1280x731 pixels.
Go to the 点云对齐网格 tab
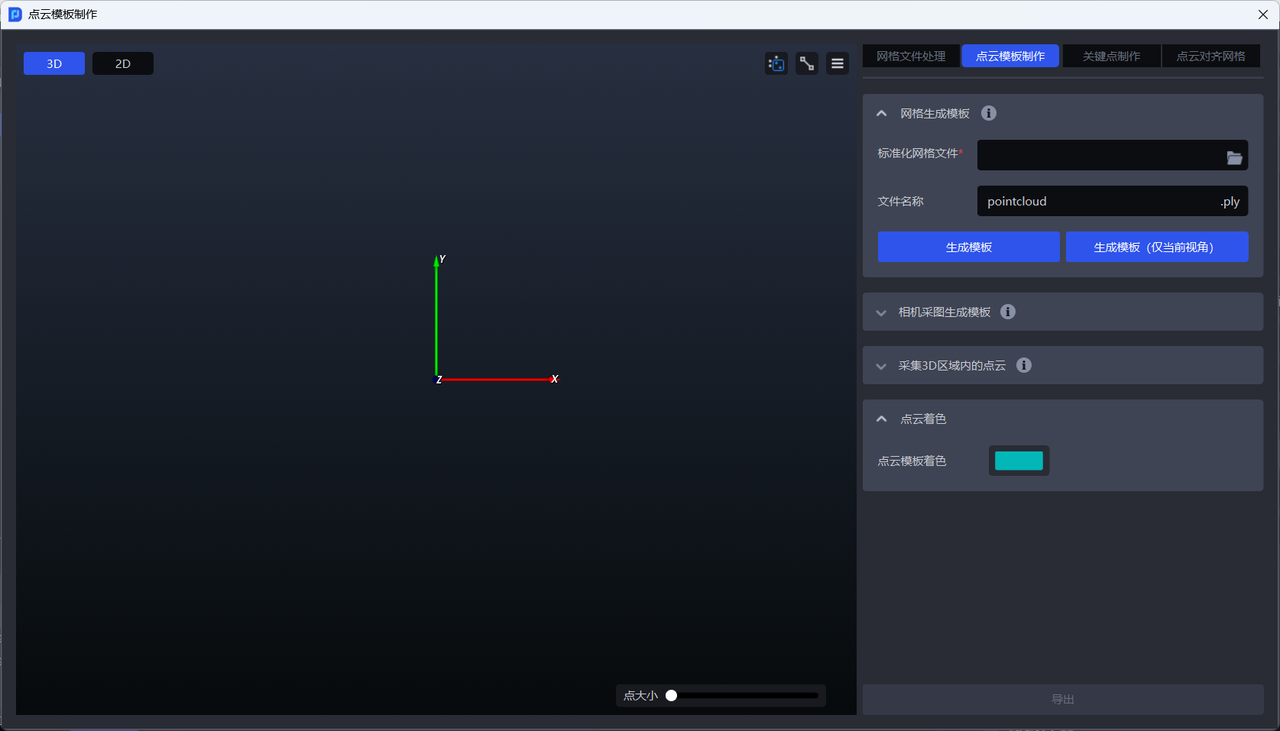pos(1211,57)
